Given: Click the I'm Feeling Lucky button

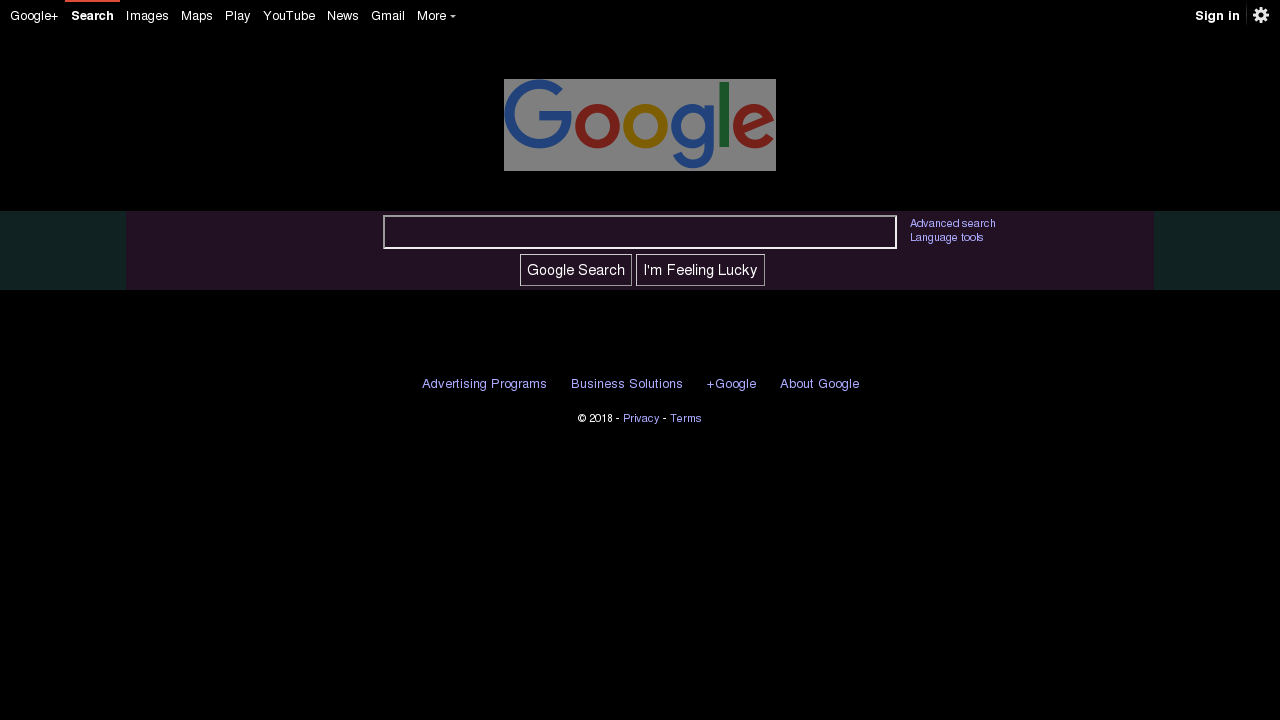Looking at the screenshot, I should click(700, 270).
